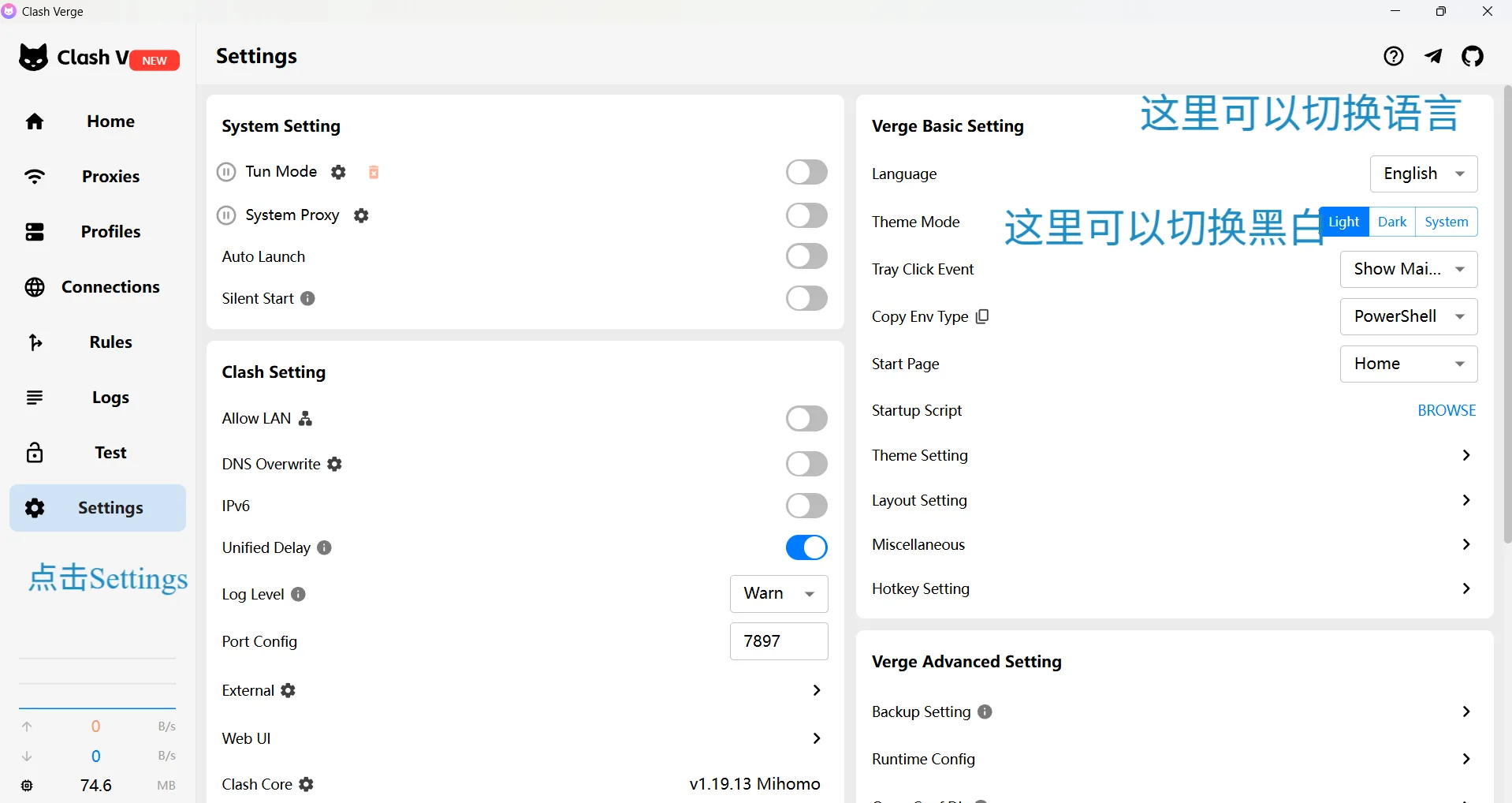This screenshot has width=1512, height=803.
Task: Toggle DNS Overwrite switch
Action: [806, 464]
